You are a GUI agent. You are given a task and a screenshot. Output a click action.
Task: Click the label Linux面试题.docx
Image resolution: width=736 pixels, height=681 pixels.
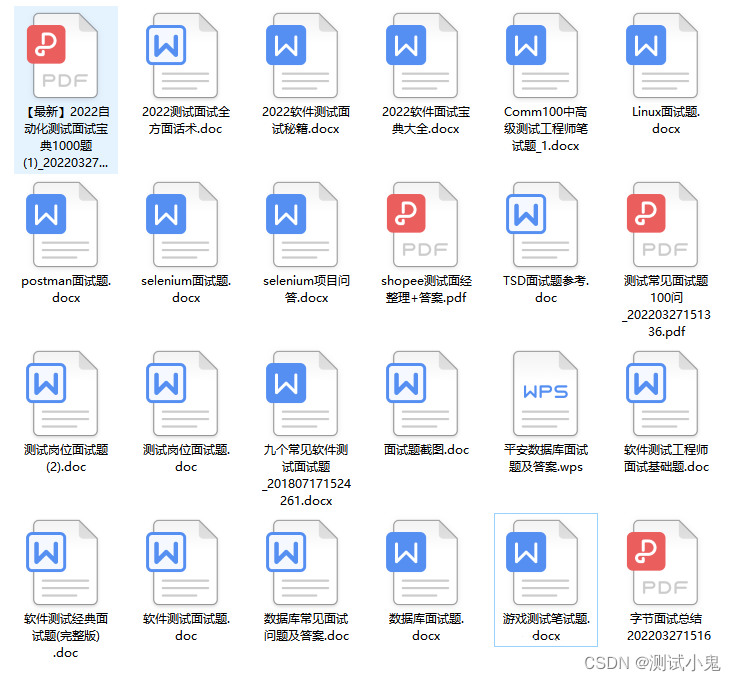666,120
